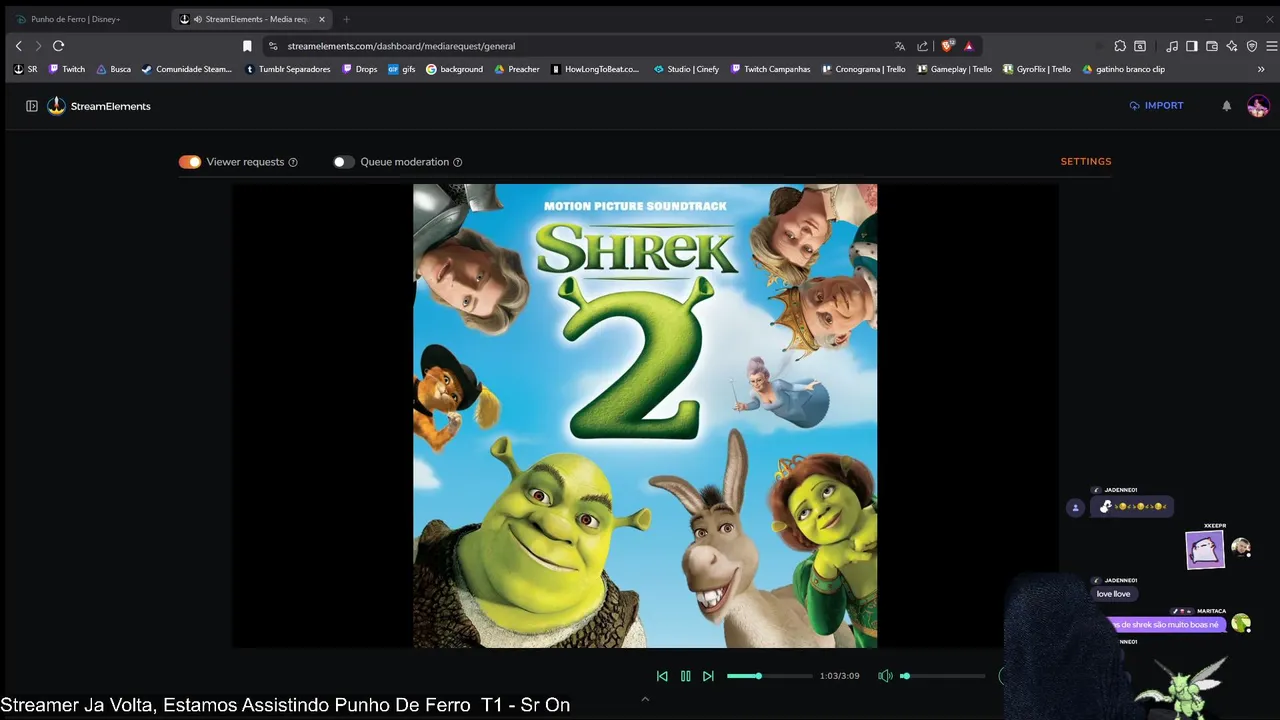Open the media control music note icon

pos(1172,46)
